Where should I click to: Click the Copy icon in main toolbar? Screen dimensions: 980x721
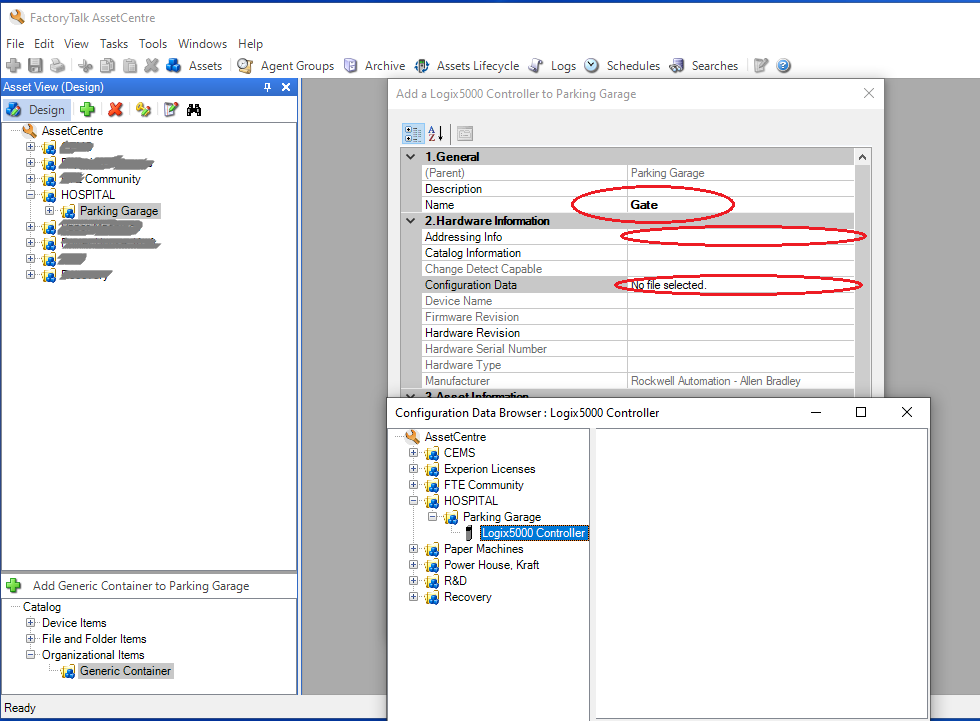coord(108,65)
